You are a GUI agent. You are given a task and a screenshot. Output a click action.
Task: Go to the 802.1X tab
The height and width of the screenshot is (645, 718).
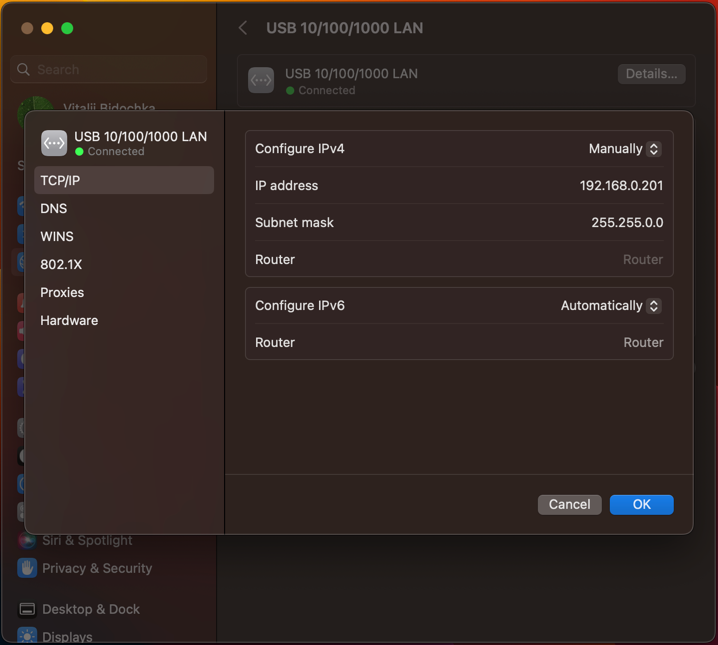click(x=61, y=264)
